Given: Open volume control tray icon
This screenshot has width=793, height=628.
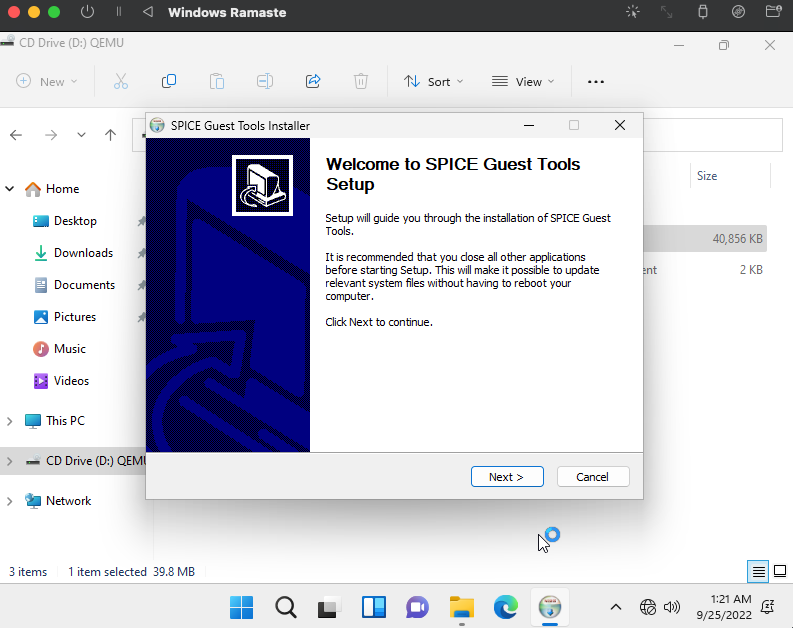Looking at the screenshot, I should point(672,607).
